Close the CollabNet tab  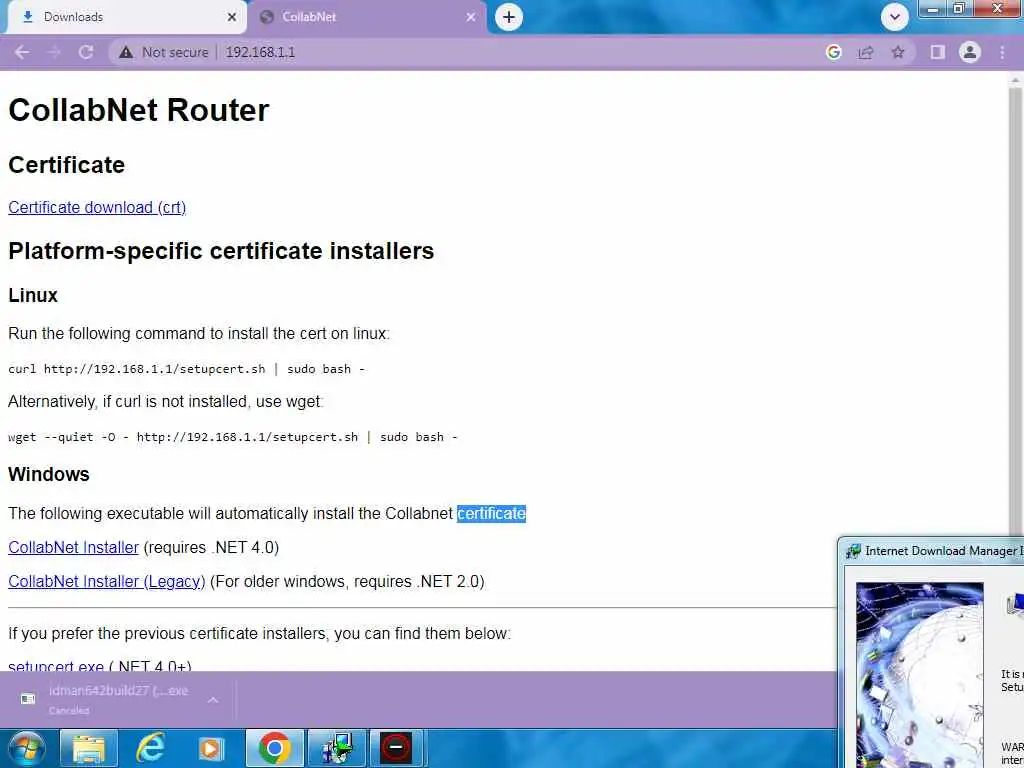click(471, 17)
